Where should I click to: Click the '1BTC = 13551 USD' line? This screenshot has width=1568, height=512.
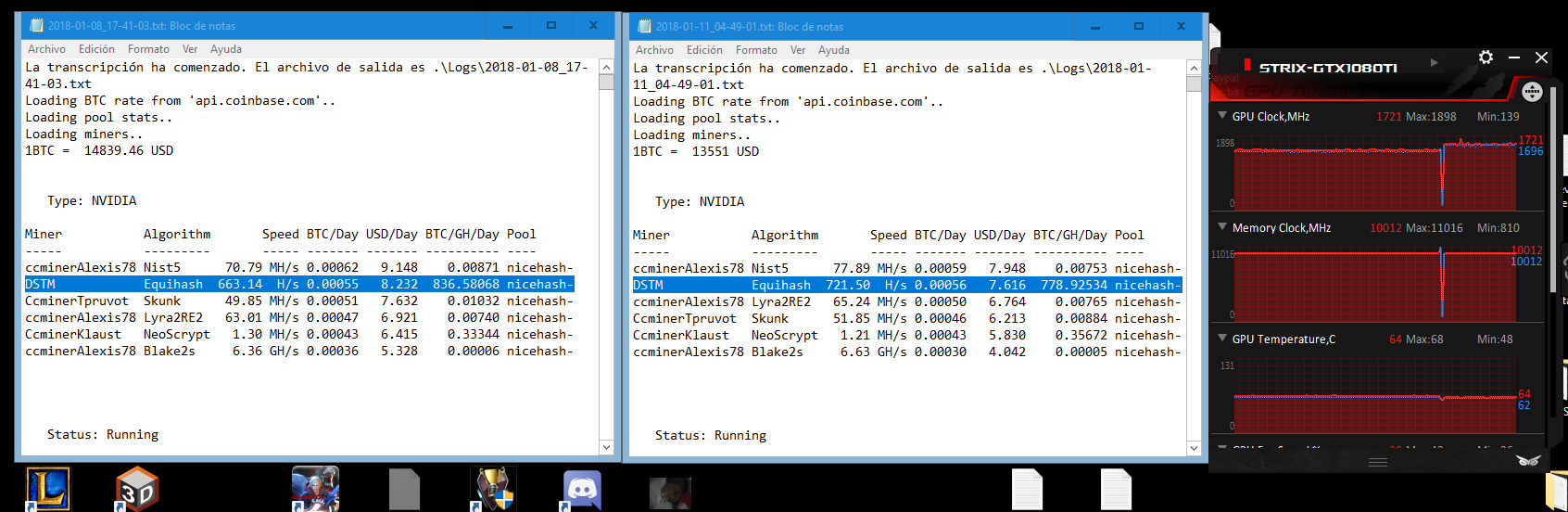[696, 151]
